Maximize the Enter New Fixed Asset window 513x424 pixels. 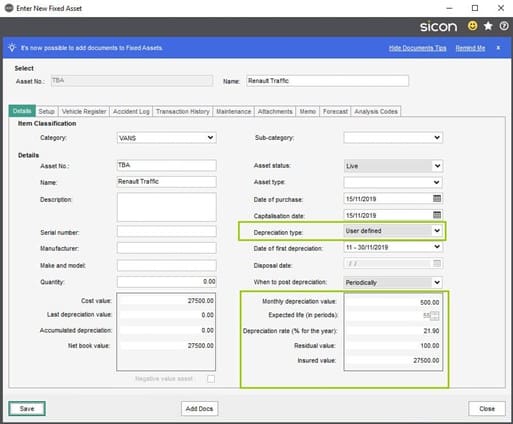tap(475, 8)
